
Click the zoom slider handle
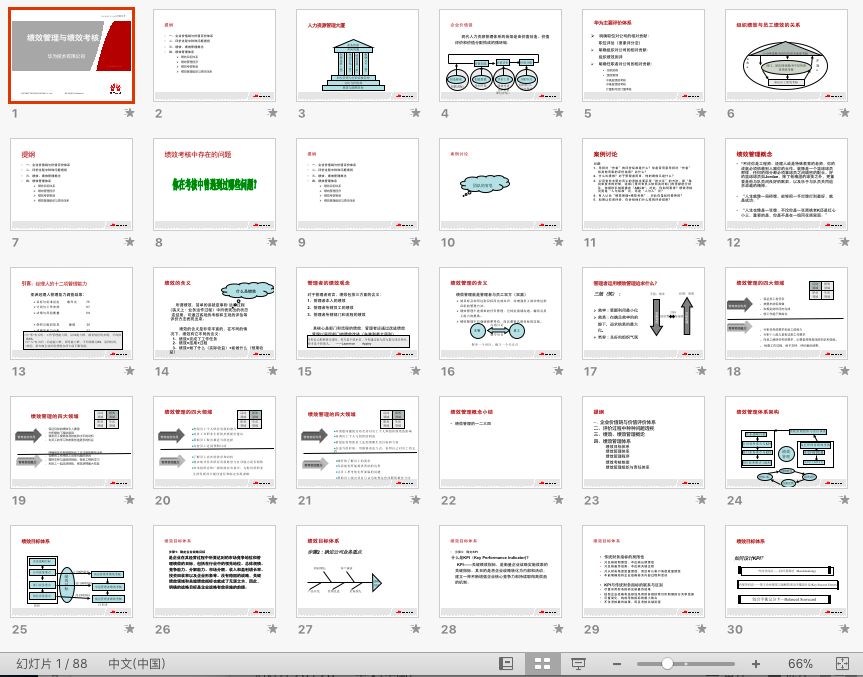(667, 663)
